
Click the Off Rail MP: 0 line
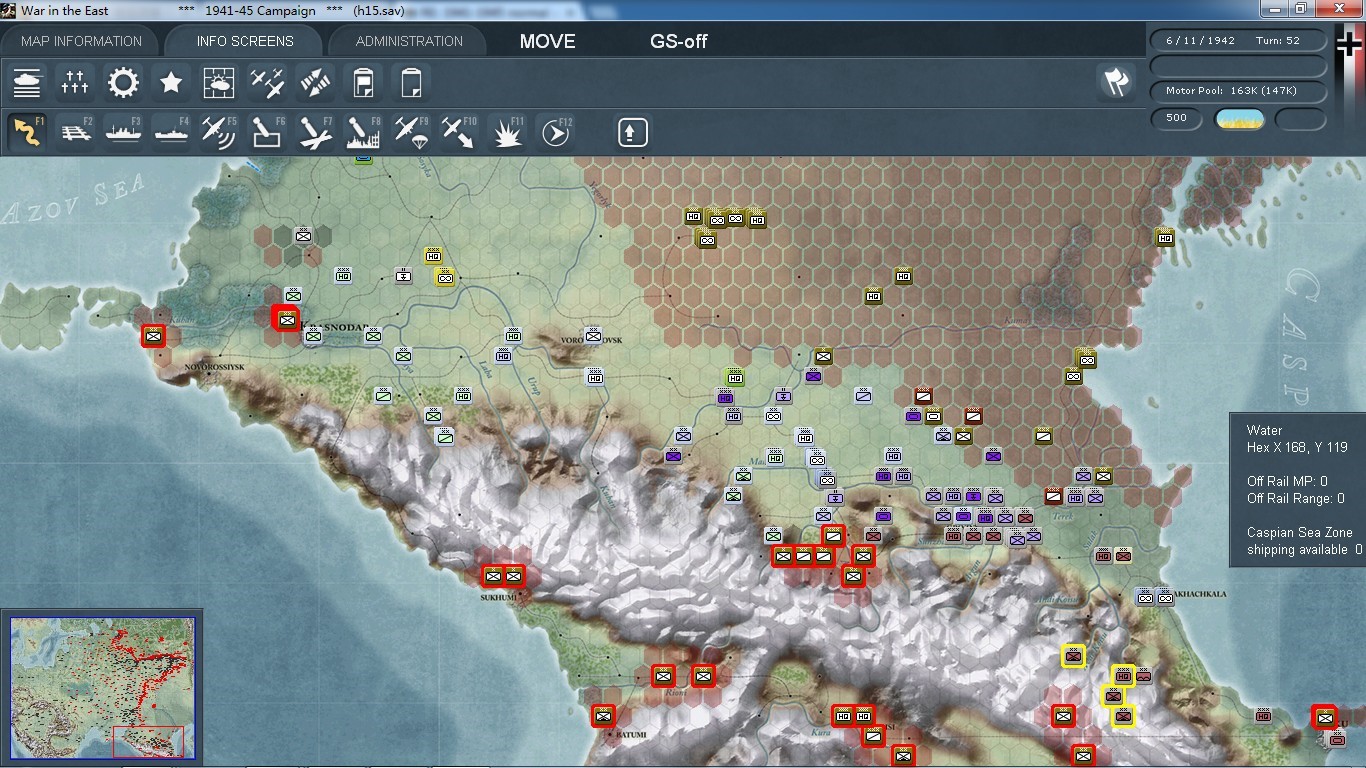[1287, 482]
